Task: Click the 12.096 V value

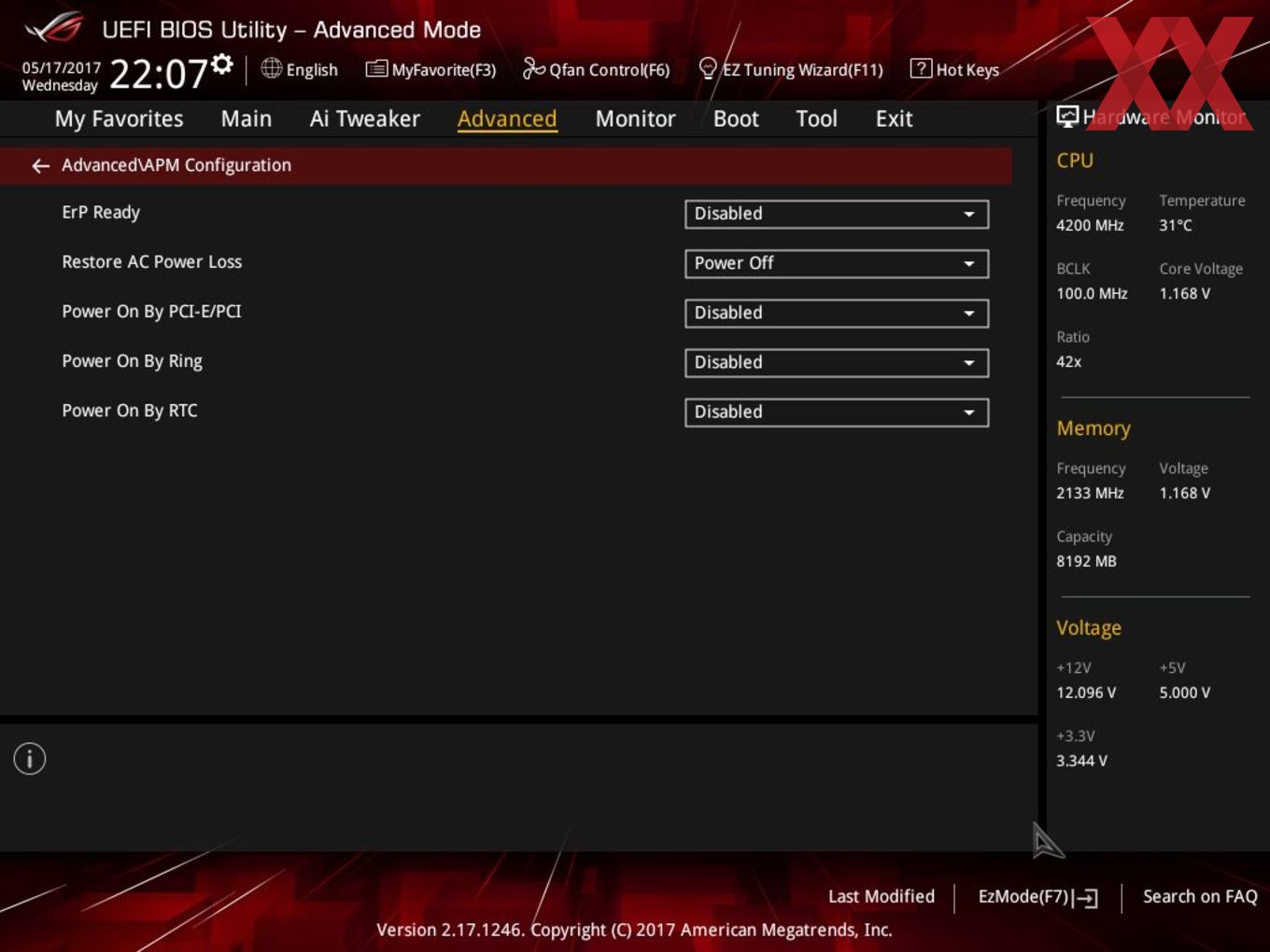Action: (1086, 693)
